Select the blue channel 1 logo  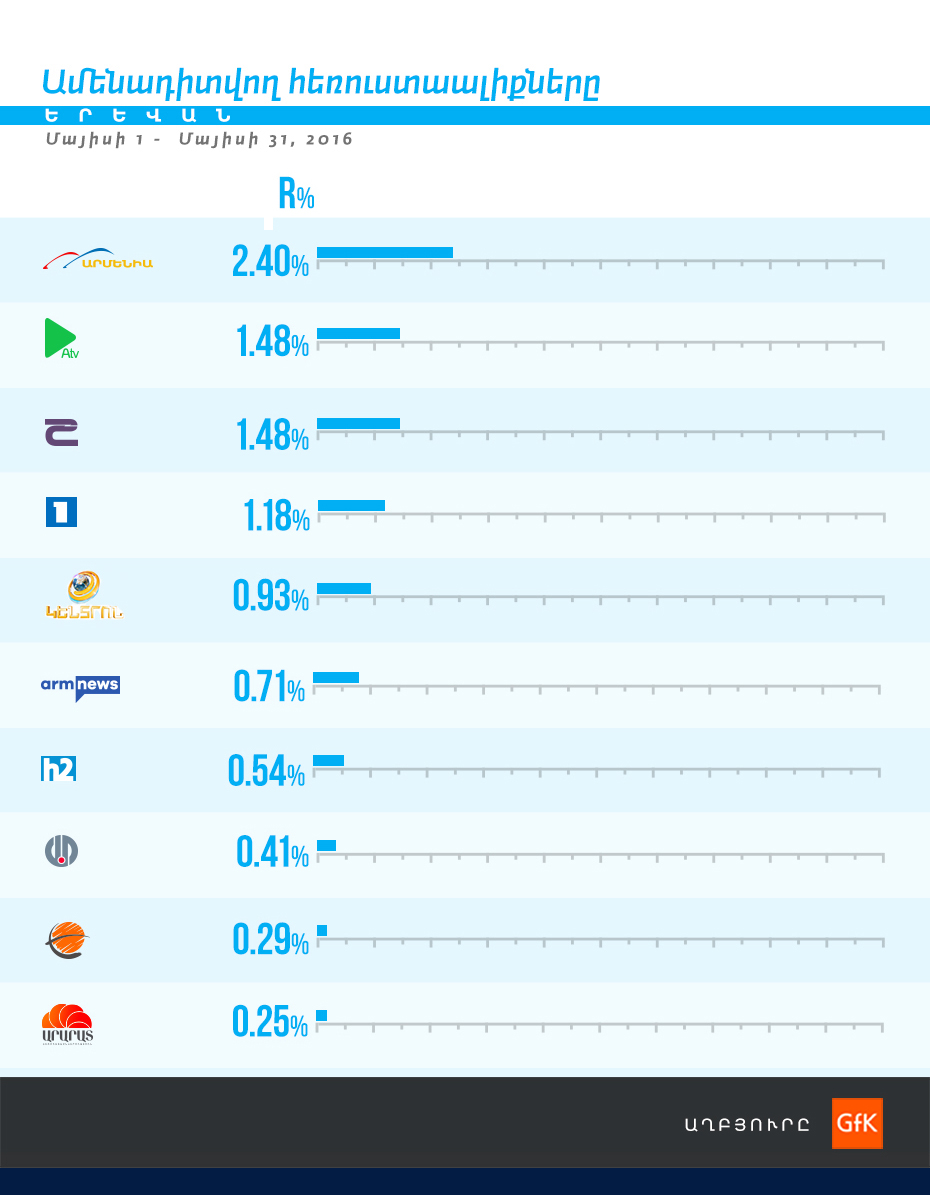pyautogui.click(x=61, y=512)
